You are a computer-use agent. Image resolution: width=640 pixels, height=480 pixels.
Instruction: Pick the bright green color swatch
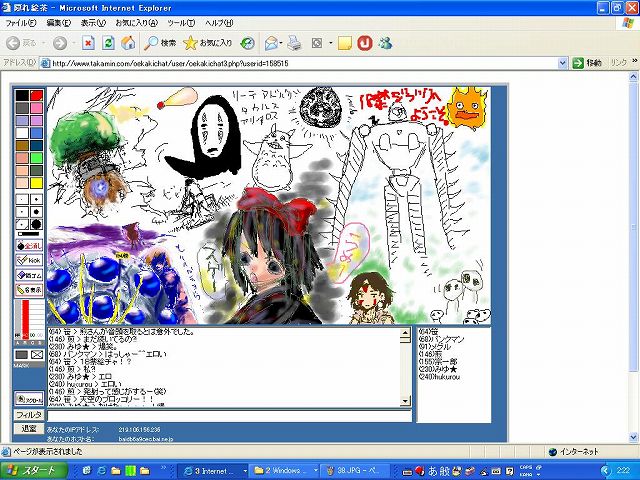point(37,158)
